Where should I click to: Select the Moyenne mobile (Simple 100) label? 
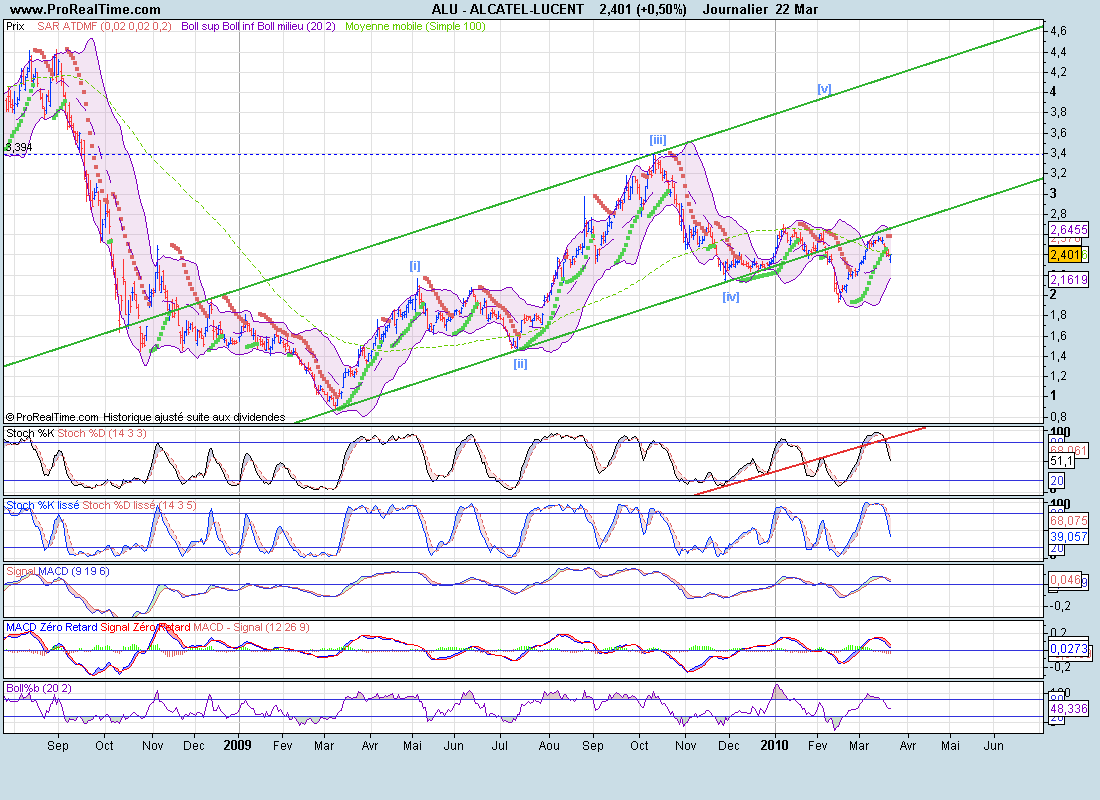415,26
